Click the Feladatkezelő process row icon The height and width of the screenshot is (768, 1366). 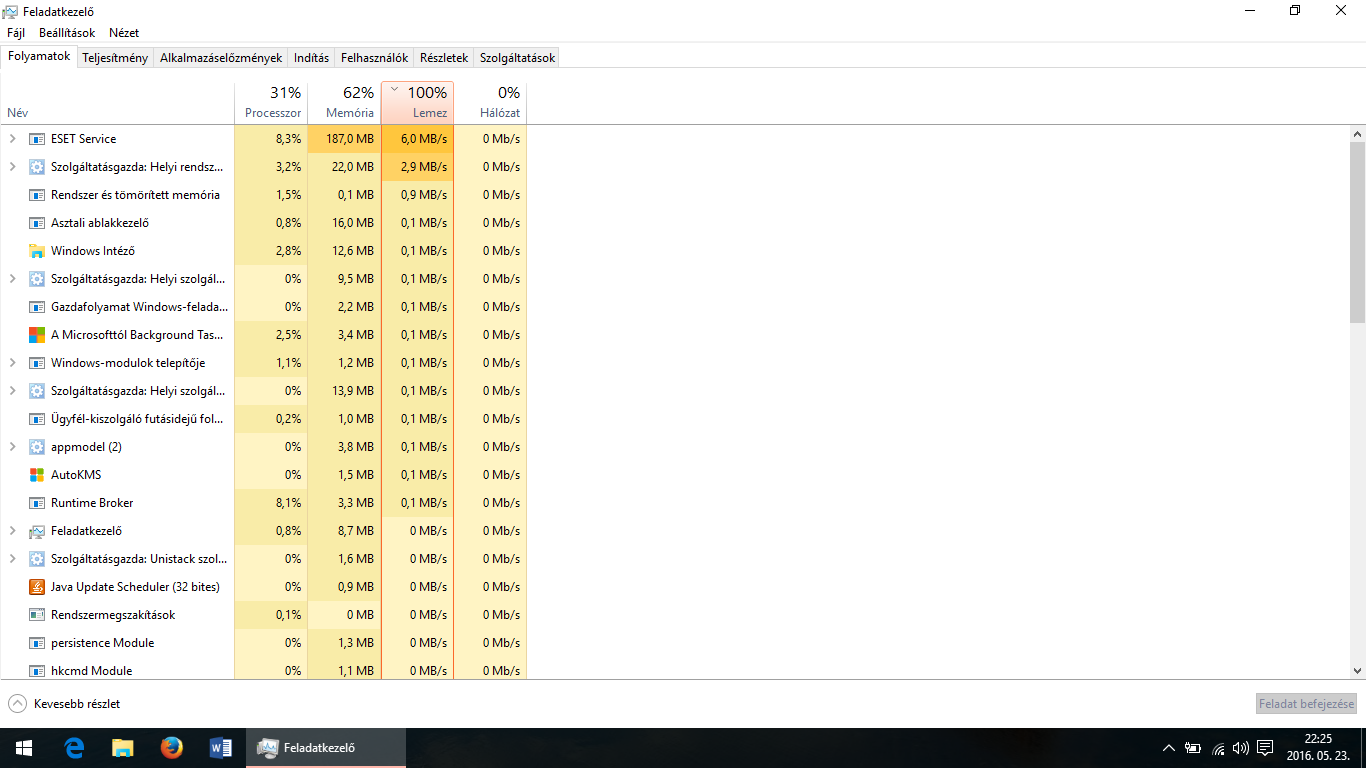37,531
